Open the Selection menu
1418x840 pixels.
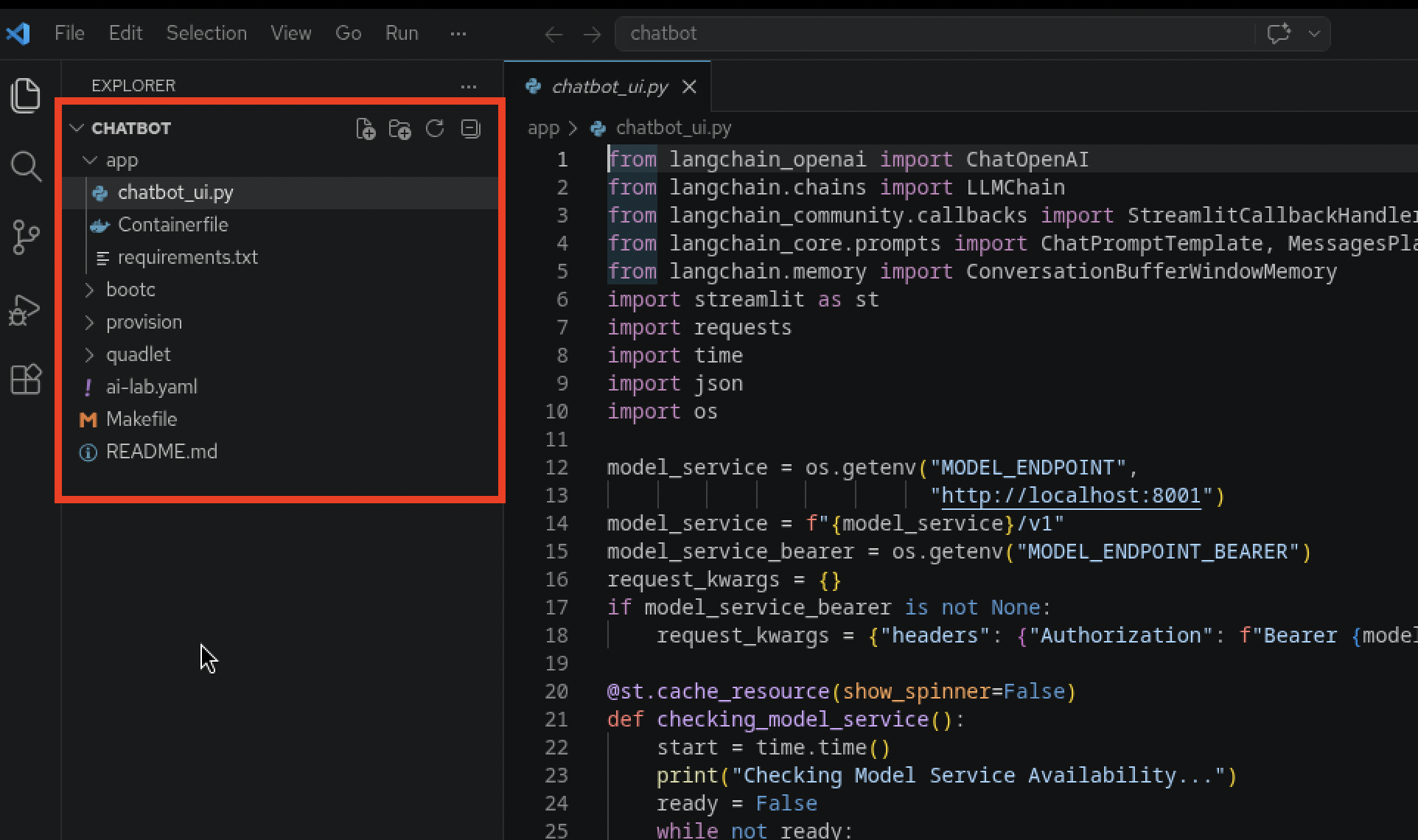coord(206,33)
